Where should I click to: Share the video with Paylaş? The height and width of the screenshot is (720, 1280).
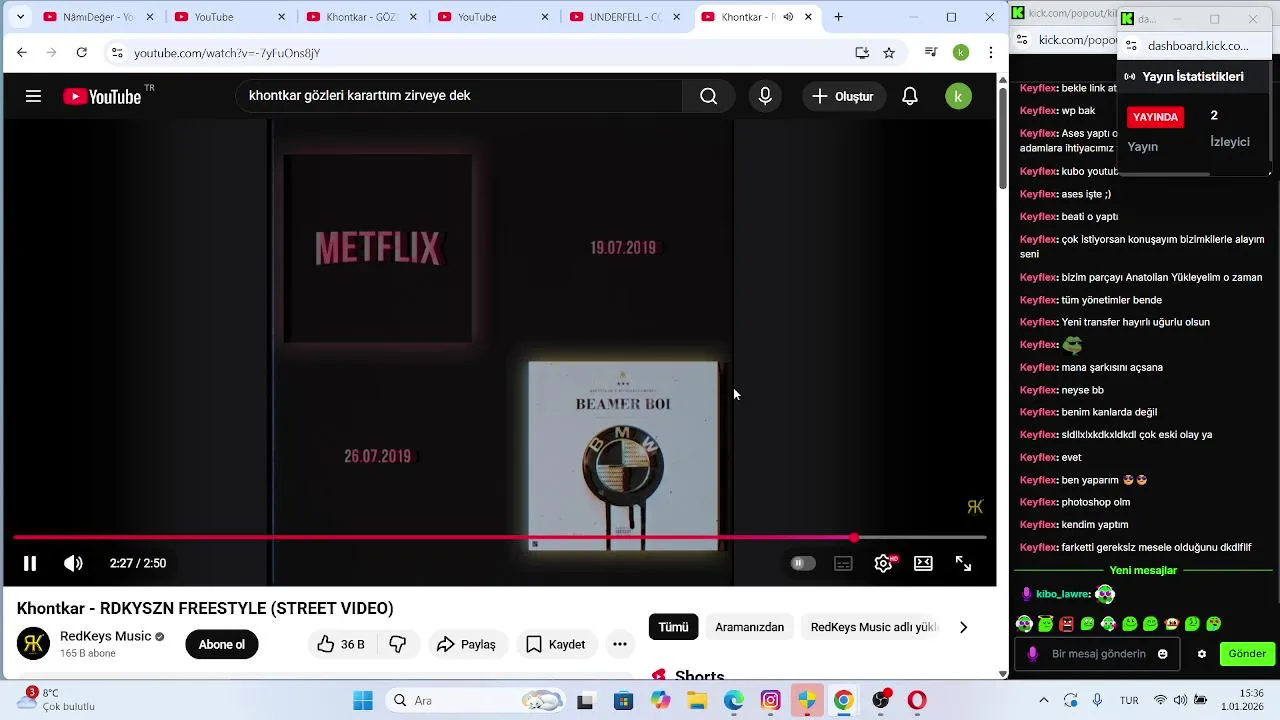[x=467, y=644]
